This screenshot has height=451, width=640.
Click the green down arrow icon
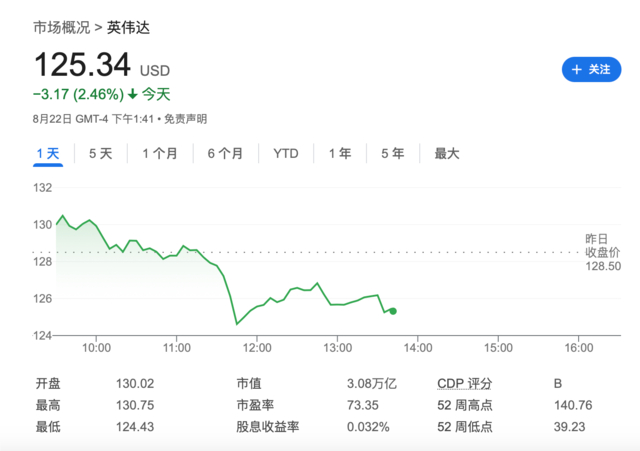[x=132, y=95]
